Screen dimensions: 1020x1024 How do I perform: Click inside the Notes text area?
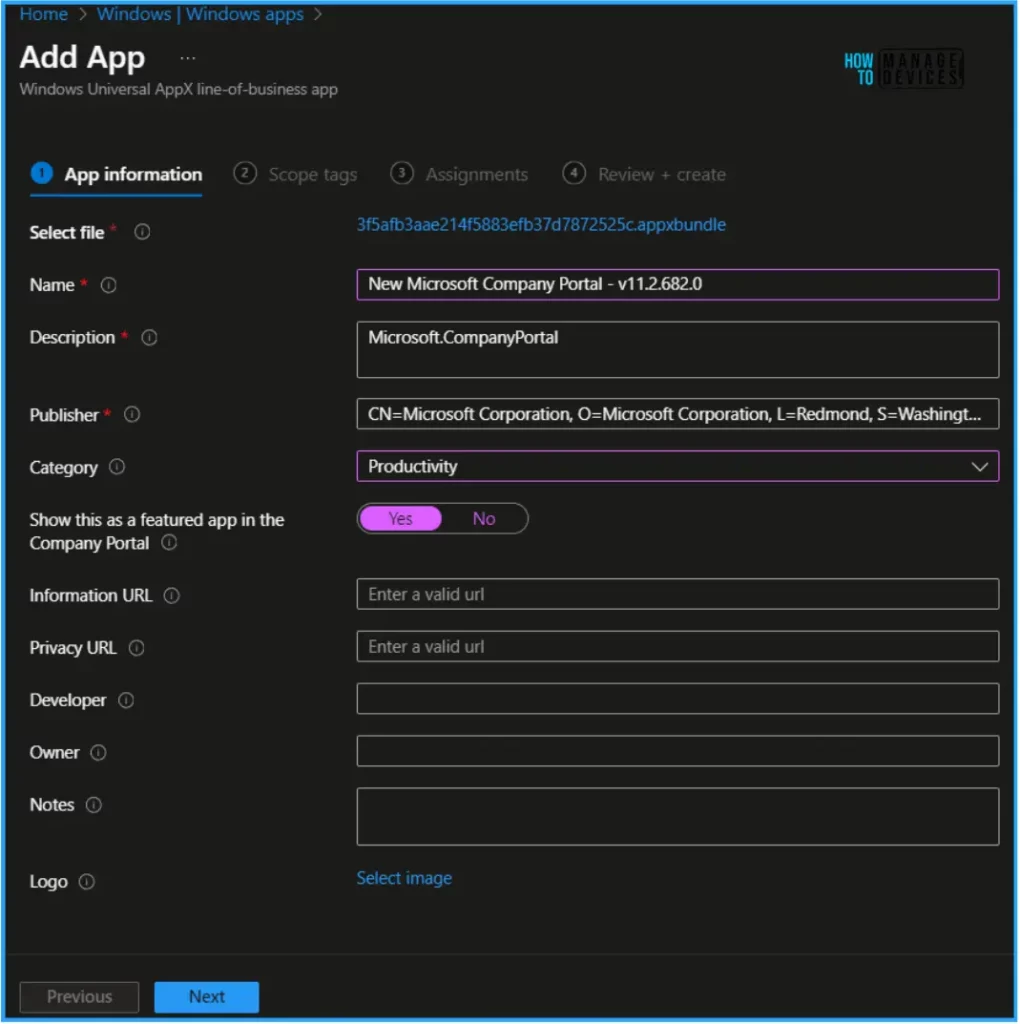coord(677,816)
